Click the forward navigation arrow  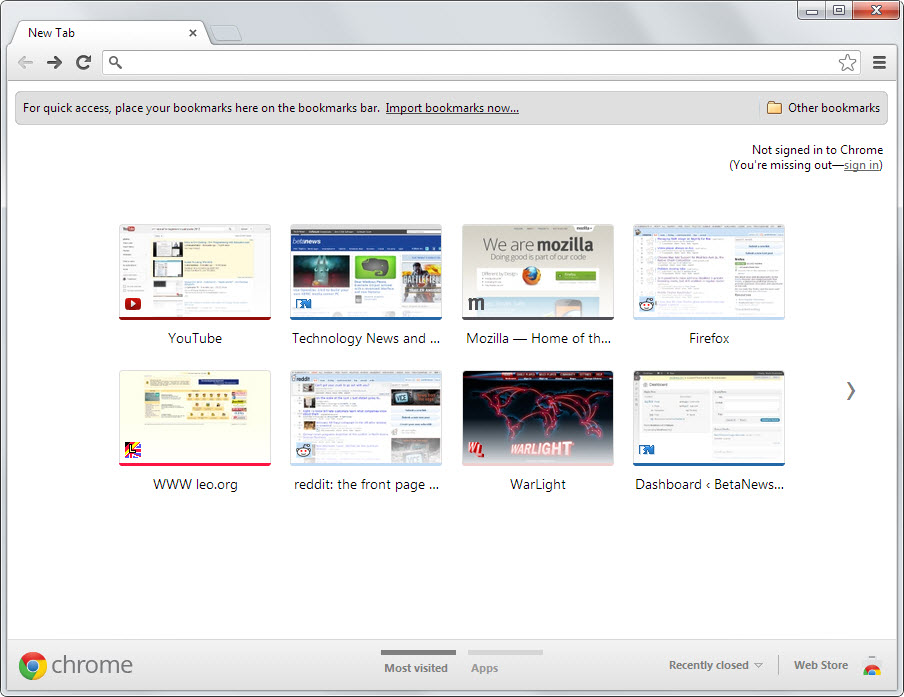click(x=54, y=63)
